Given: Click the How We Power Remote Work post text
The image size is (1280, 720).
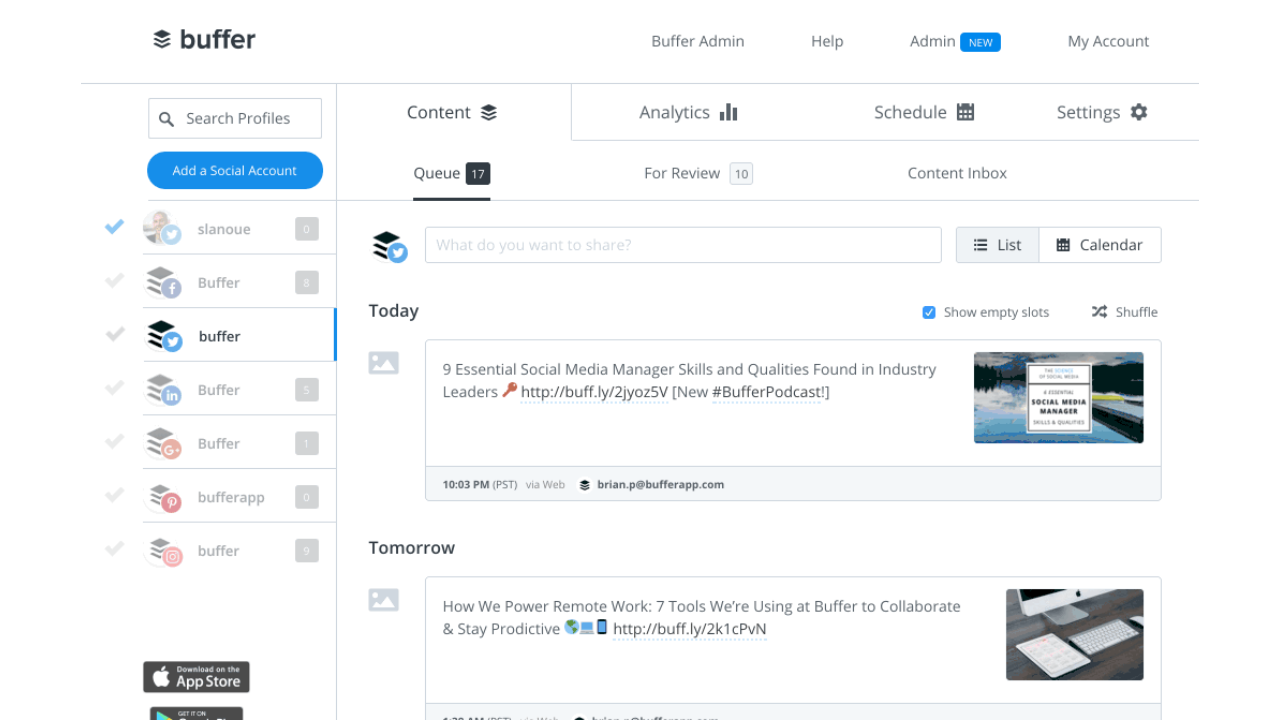Looking at the screenshot, I should pos(702,617).
